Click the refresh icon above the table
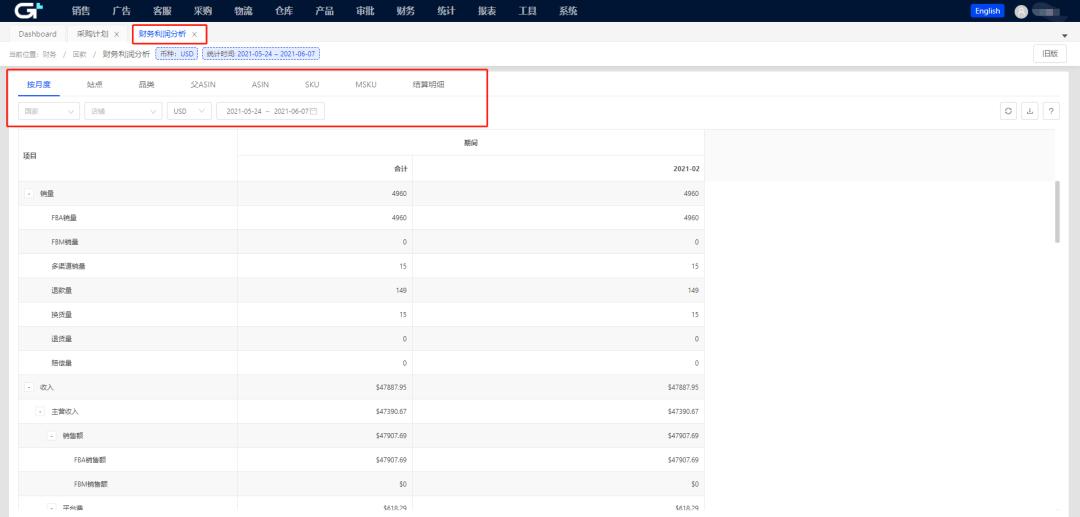The image size is (1080, 517). [x=1011, y=111]
